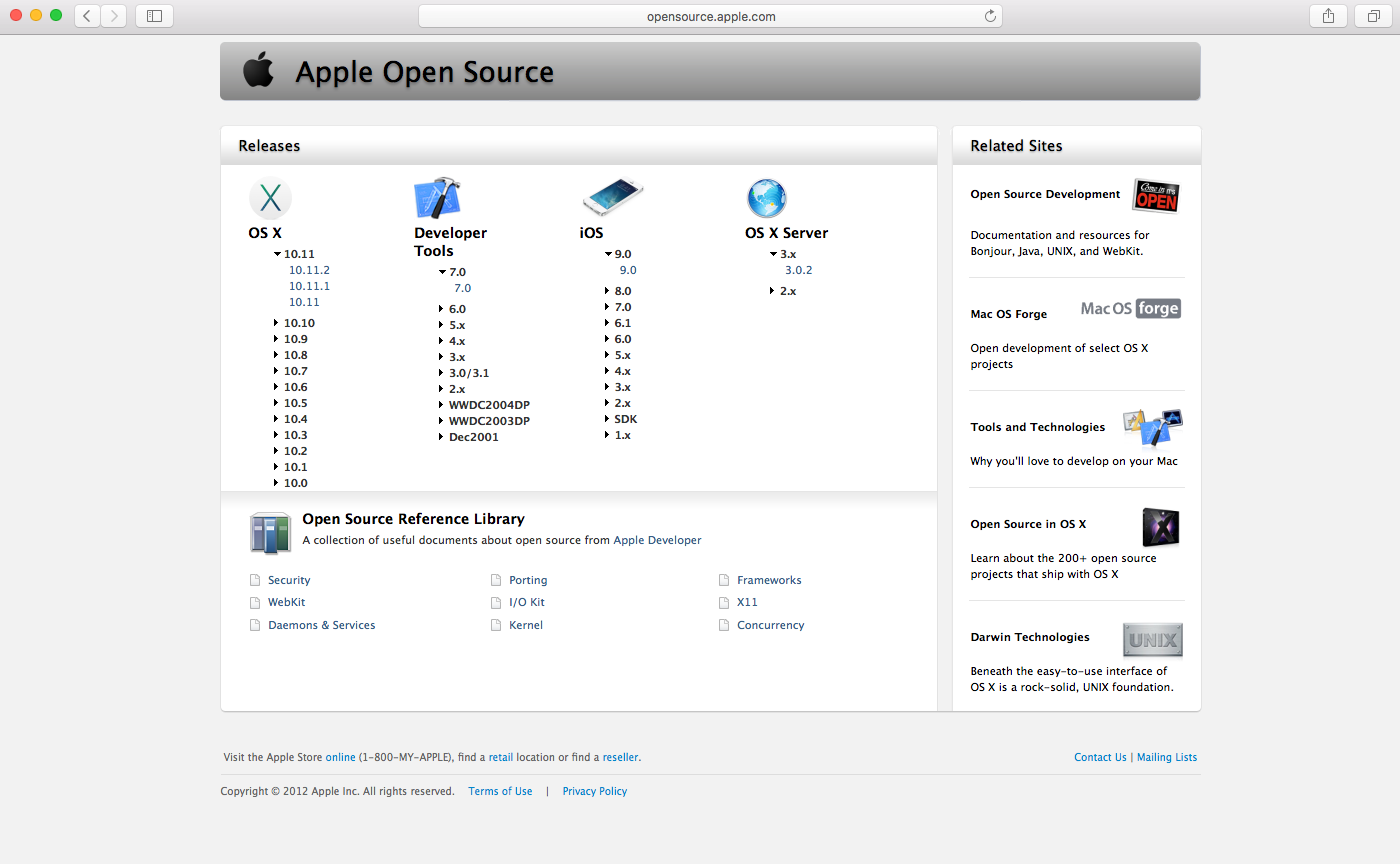Screen dimensions: 1400x864
Task: Collapse the OS X 10.11 section
Action: tap(278, 254)
